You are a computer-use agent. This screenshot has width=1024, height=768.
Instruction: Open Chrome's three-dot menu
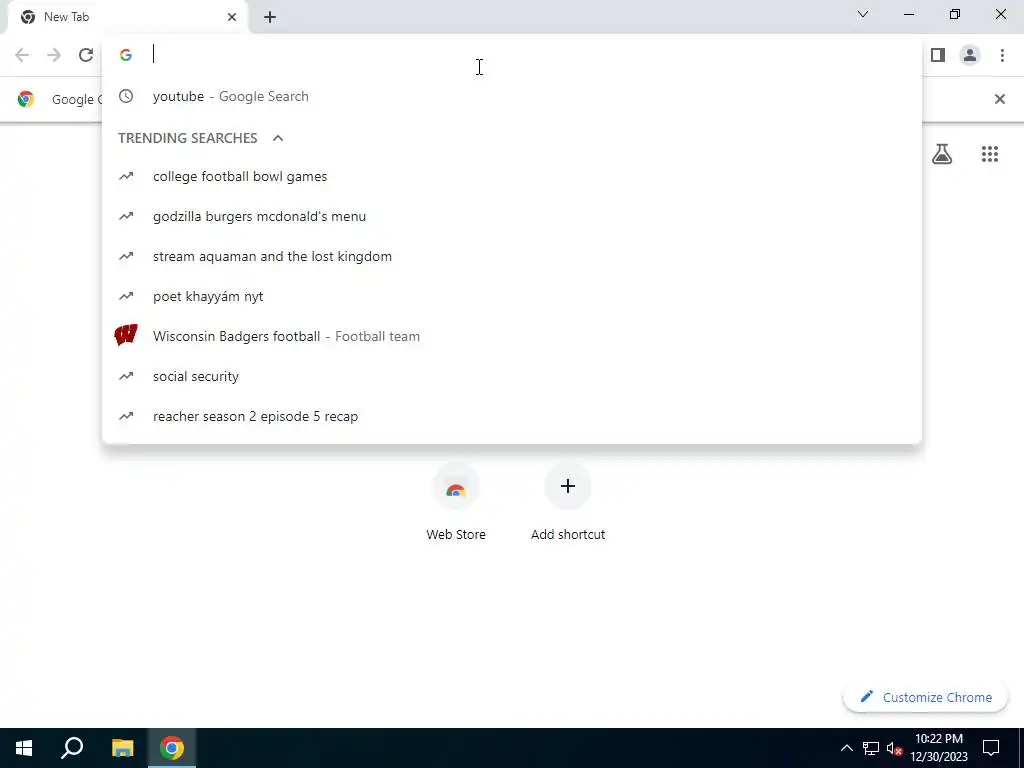coord(1002,55)
